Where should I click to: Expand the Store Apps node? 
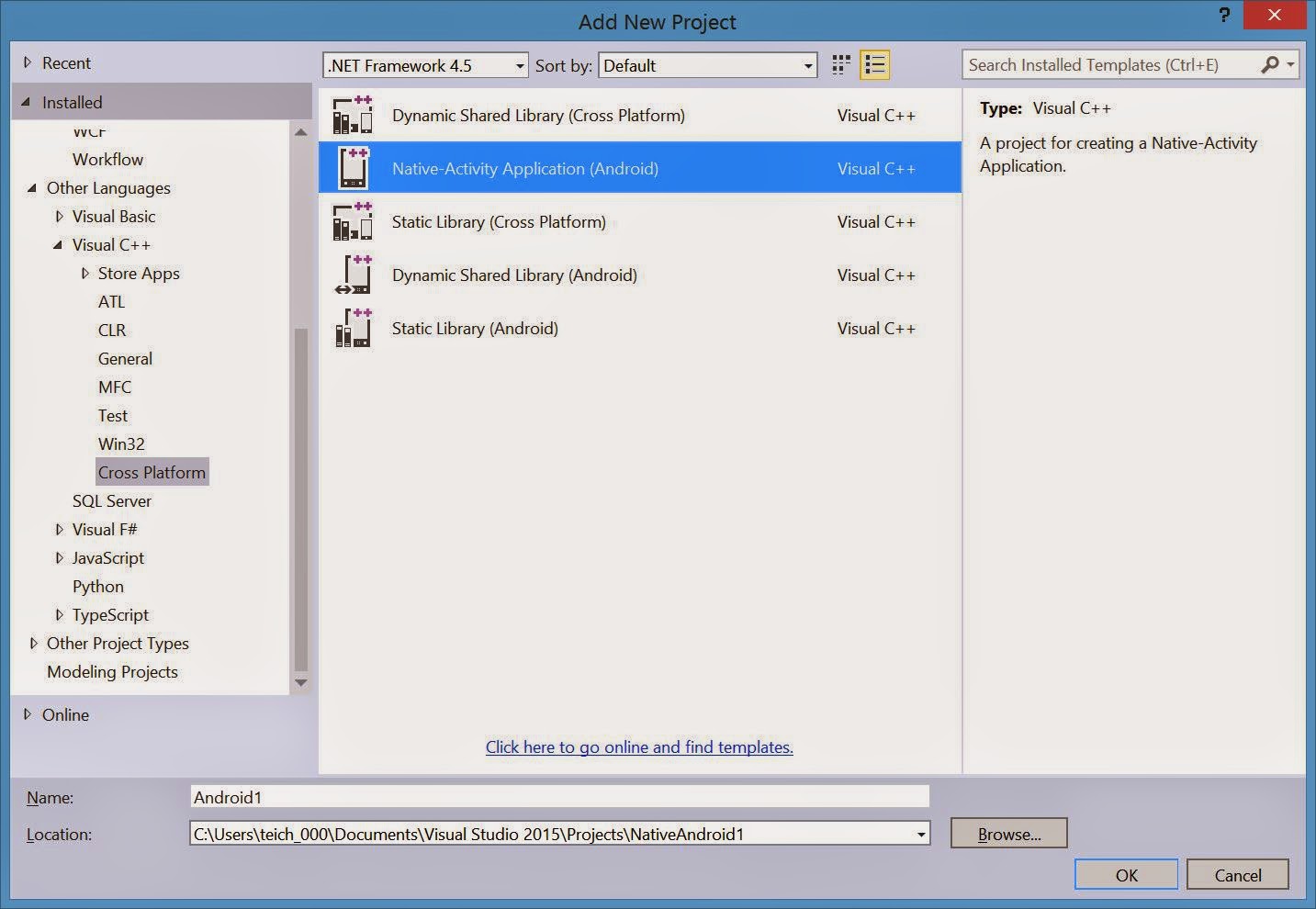85,273
